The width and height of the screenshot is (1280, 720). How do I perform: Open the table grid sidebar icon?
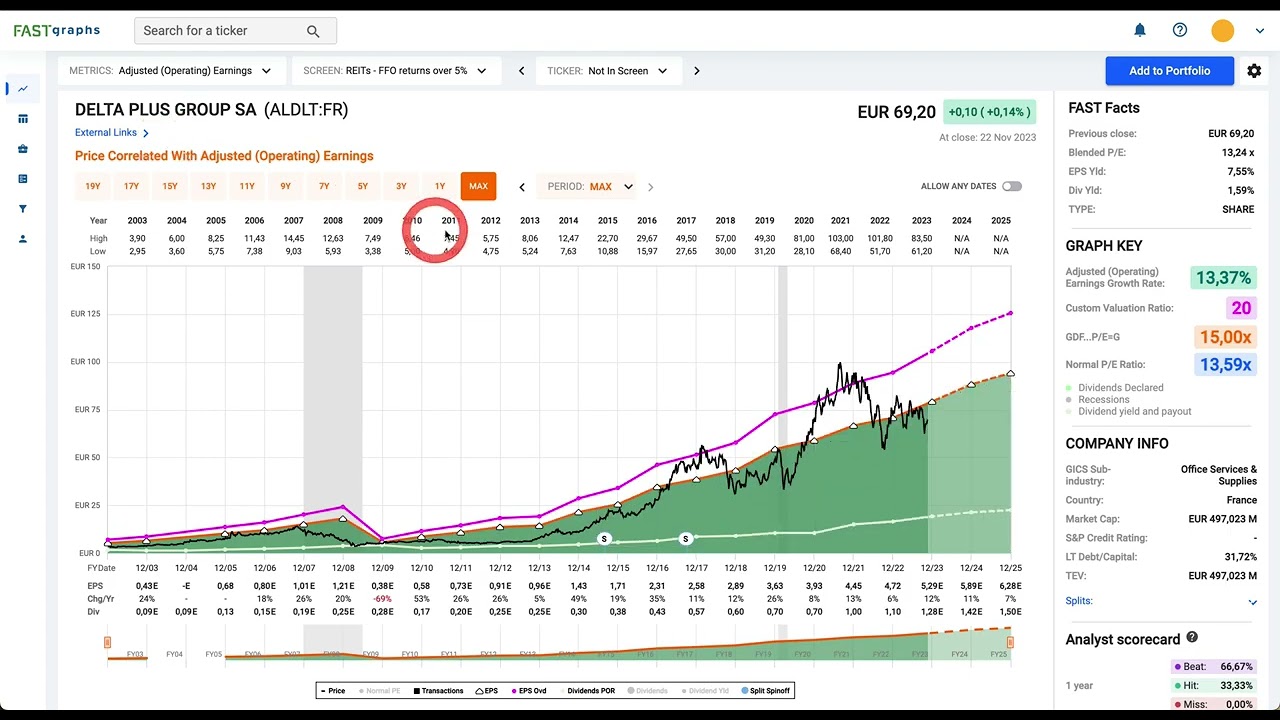(23, 119)
